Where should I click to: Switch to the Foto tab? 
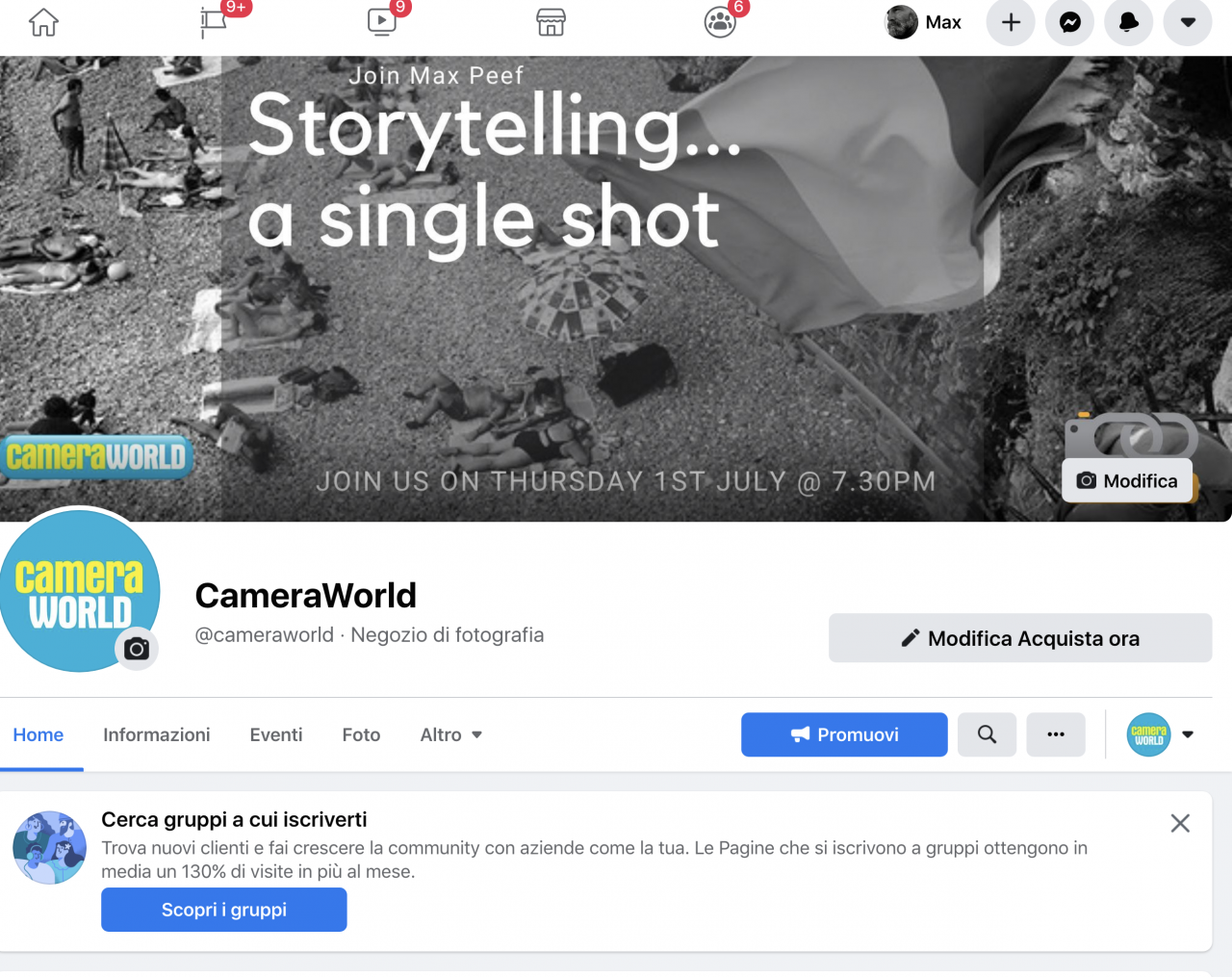pos(361,734)
